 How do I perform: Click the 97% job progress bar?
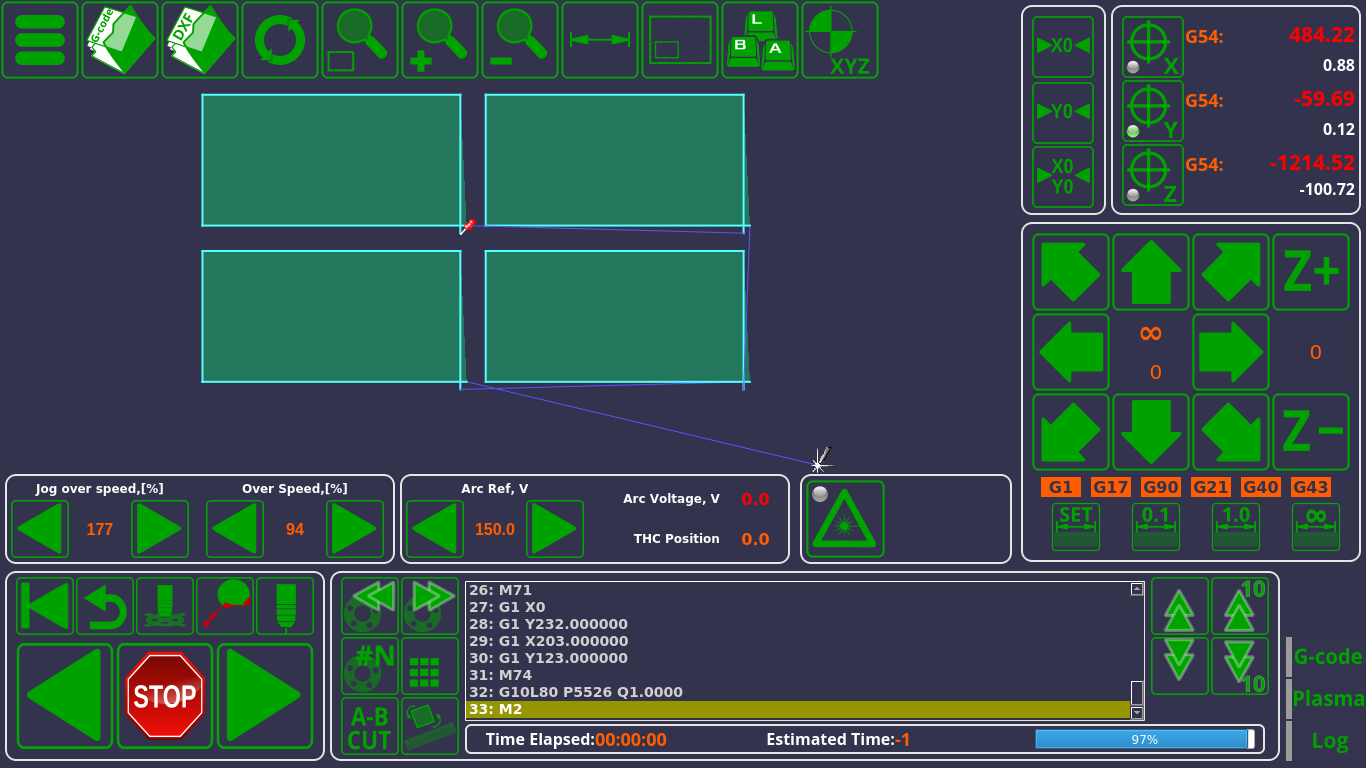pyautogui.click(x=1143, y=740)
